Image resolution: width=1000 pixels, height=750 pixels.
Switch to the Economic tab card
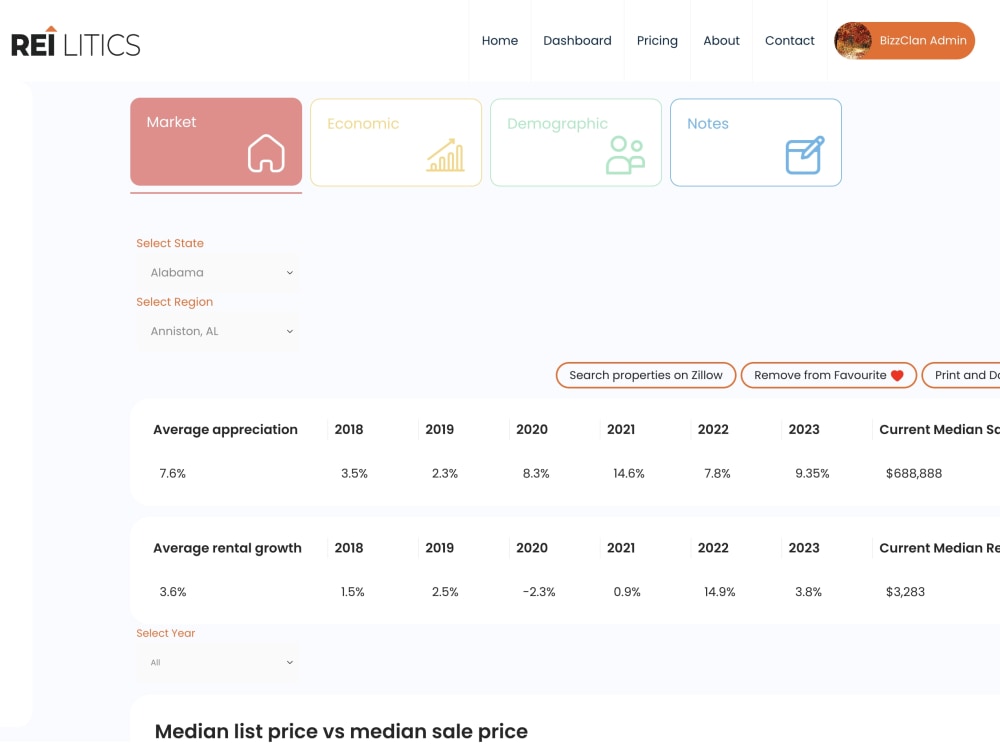[x=396, y=143]
